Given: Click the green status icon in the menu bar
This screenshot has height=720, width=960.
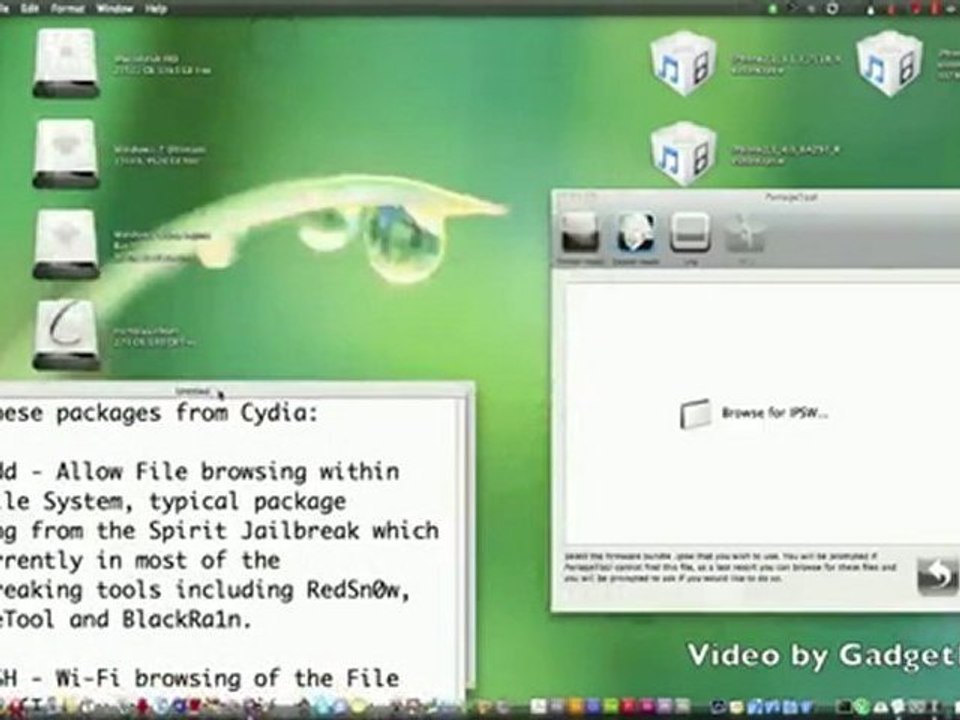Looking at the screenshot, I should (x=773, y=9).
